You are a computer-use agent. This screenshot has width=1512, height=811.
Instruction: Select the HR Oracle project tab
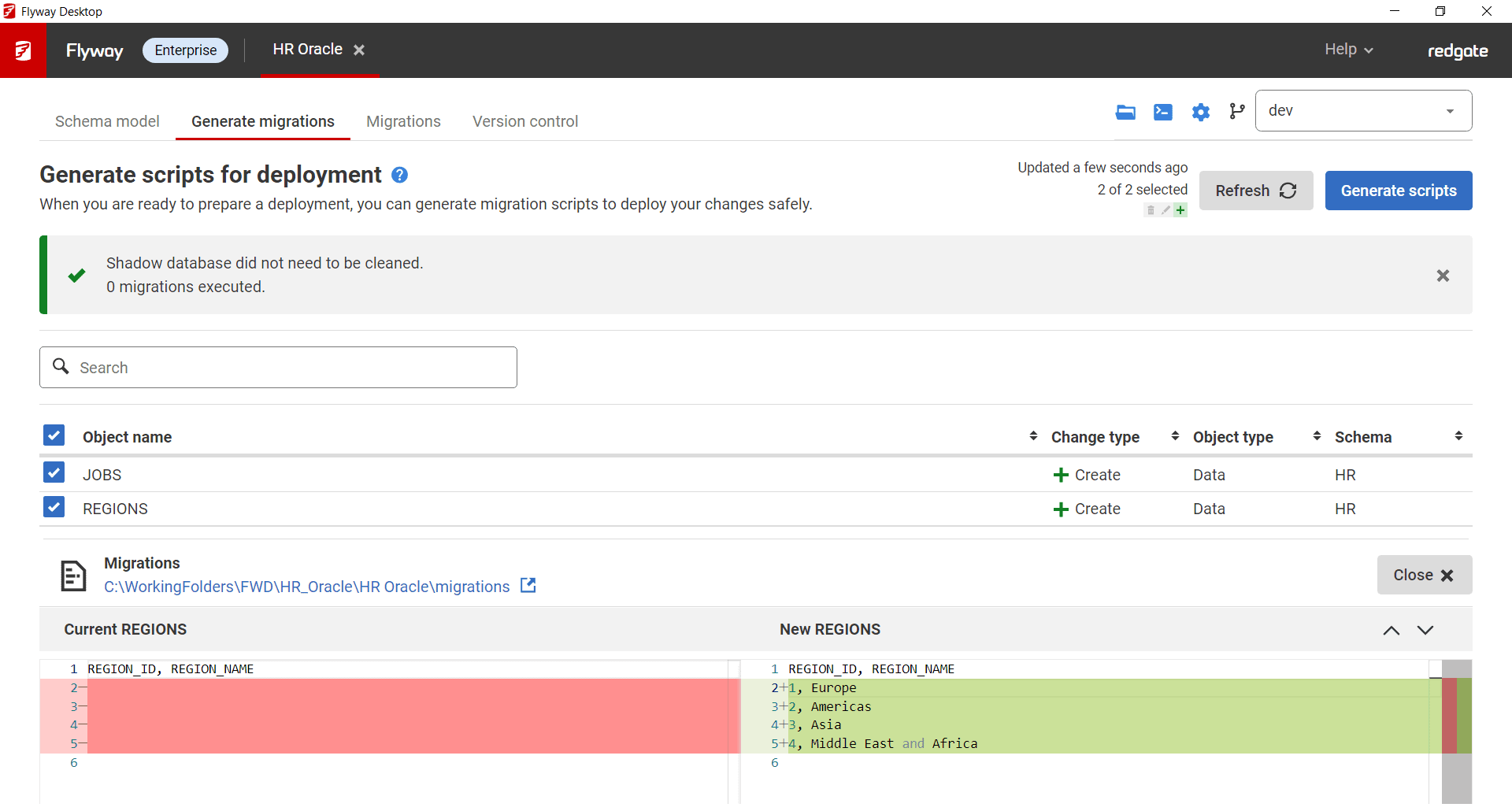[307, 50]
